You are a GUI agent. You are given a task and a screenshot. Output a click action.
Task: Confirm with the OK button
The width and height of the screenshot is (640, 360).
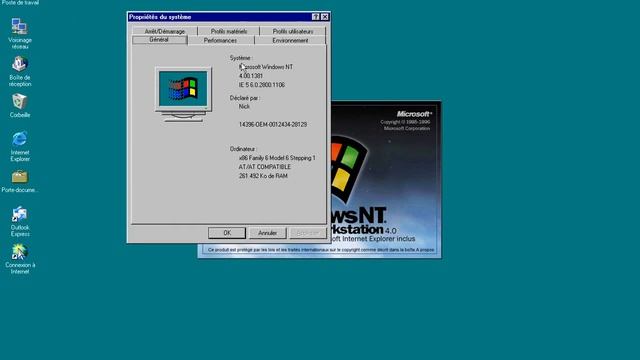point(227,233)
